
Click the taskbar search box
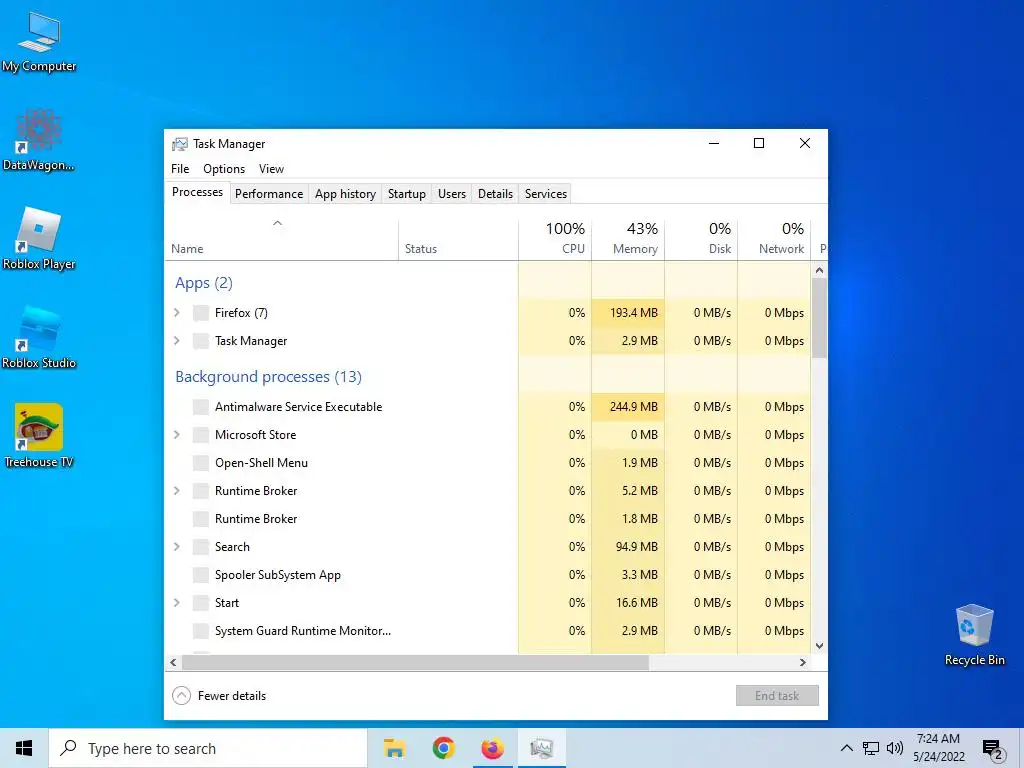pos(208,748)
